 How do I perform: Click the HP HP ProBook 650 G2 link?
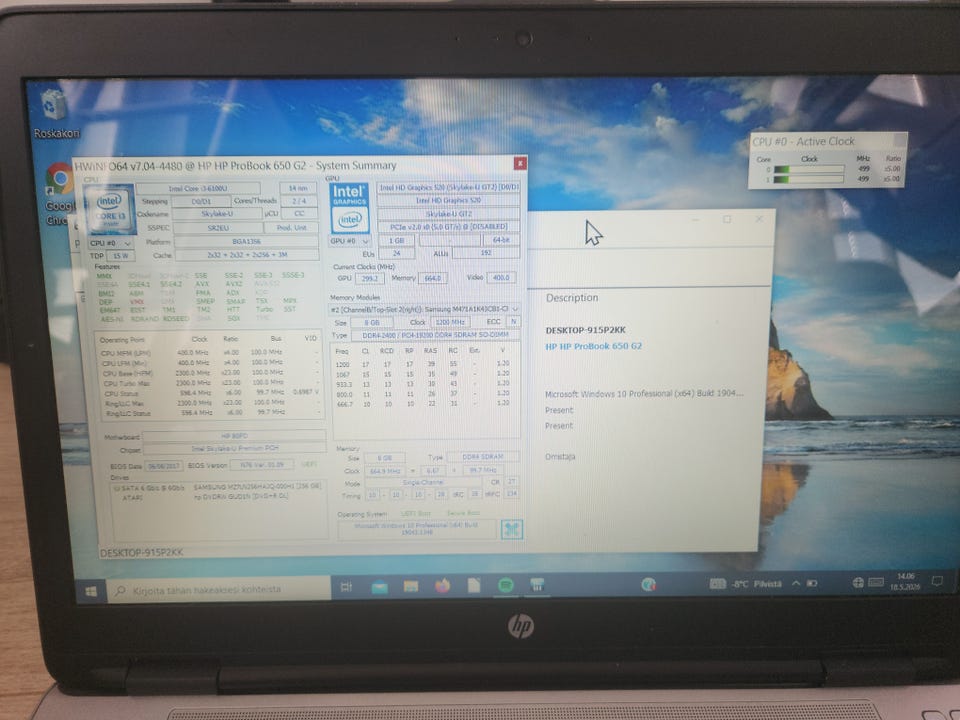point(593,346)
